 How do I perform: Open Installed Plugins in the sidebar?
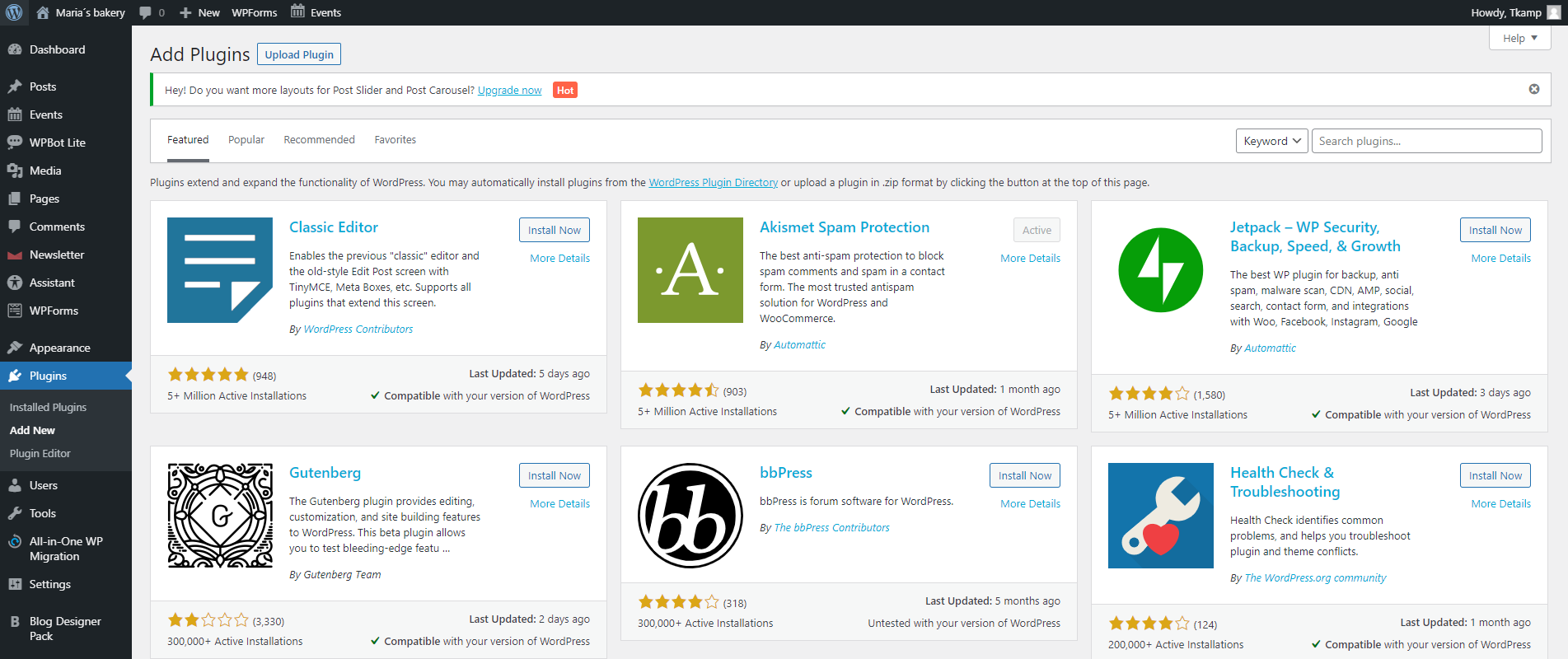48,407
